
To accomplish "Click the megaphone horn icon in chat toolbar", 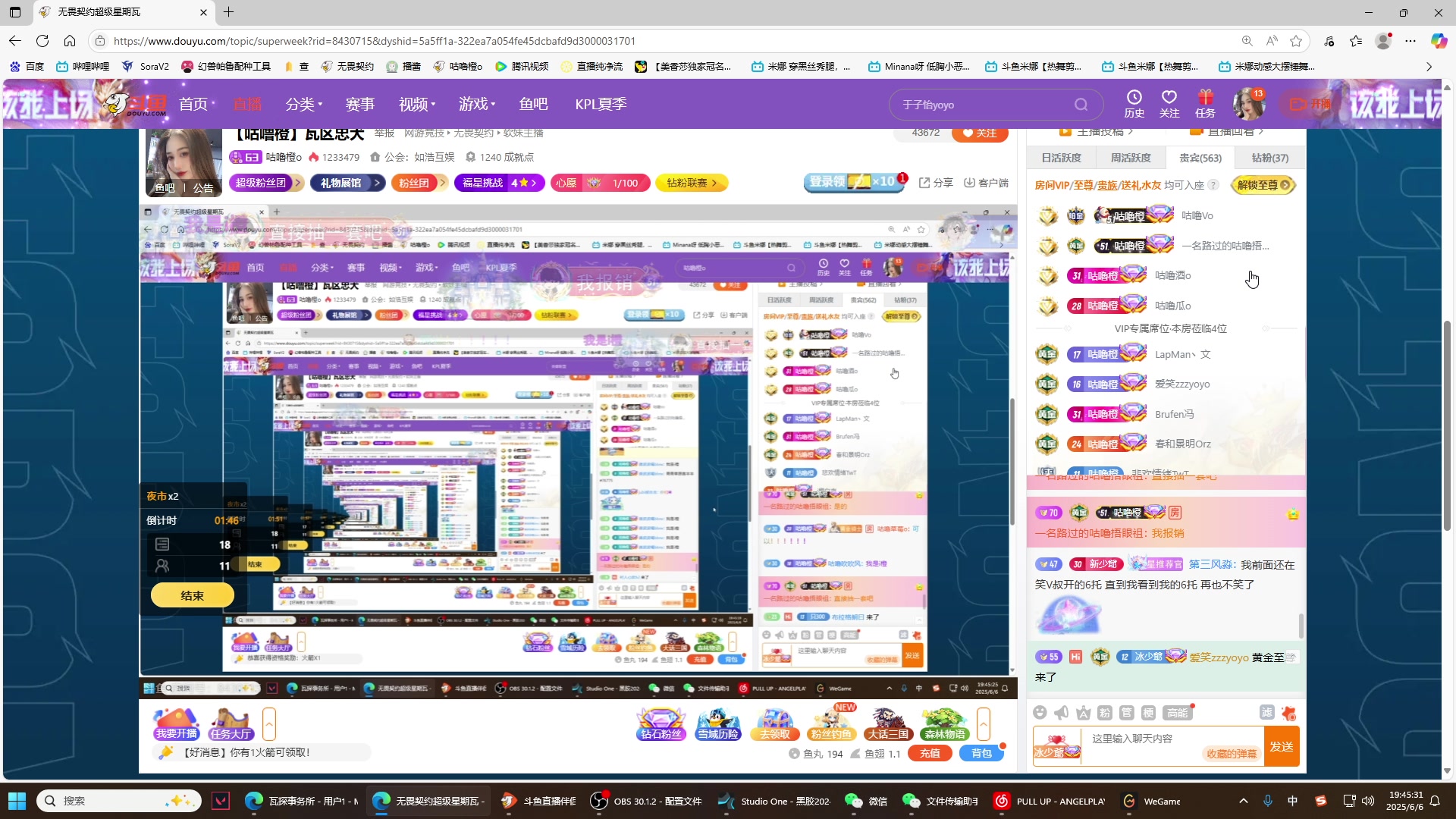I will tap(1062, 712).
